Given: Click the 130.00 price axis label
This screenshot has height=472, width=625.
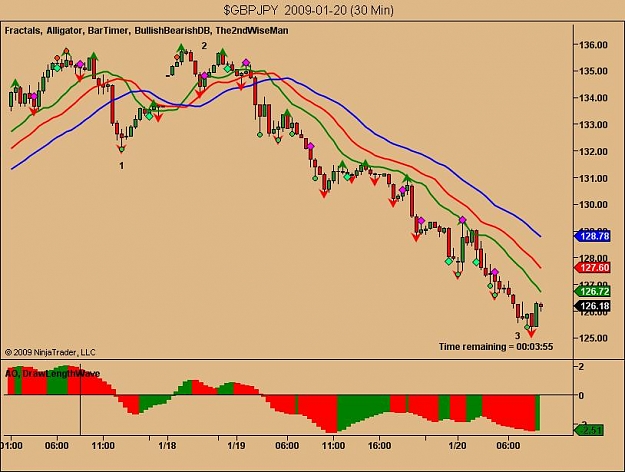Looking at the screenshot, I should [x=594, y=205].
